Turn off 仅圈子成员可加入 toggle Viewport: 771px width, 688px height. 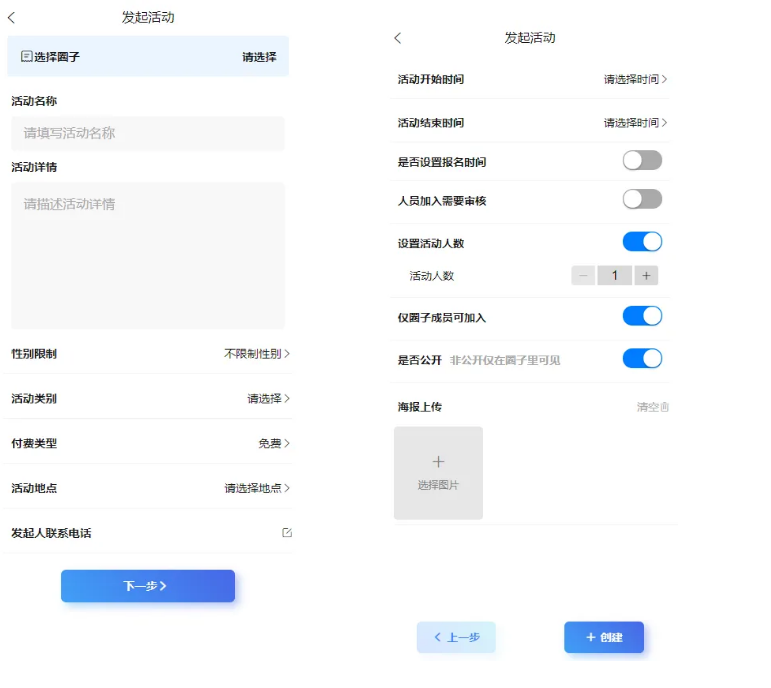click(642, 317)
